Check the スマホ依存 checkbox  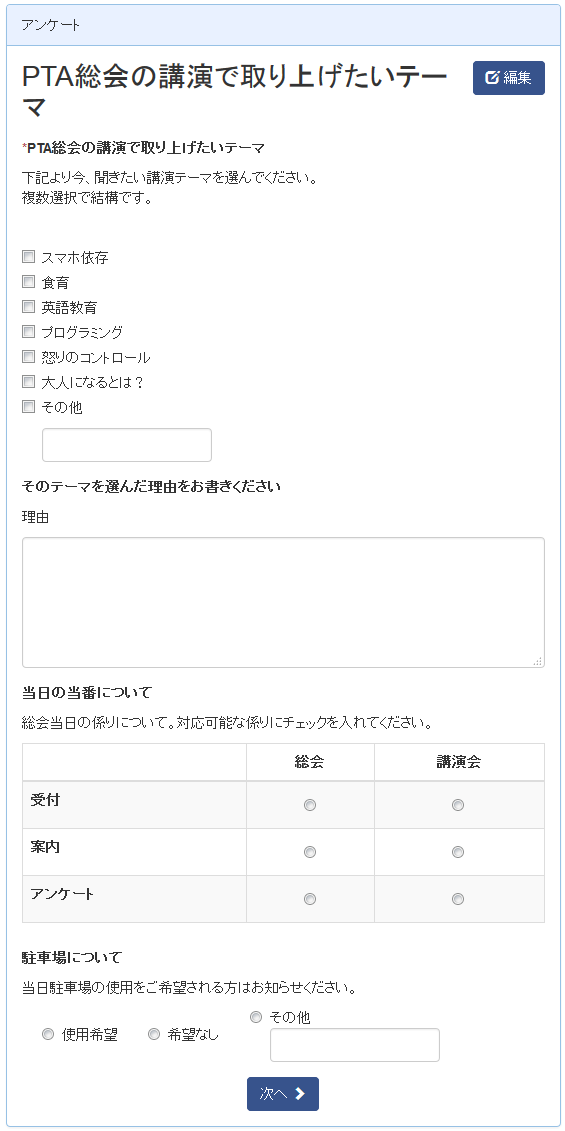(x=29, y=257)
